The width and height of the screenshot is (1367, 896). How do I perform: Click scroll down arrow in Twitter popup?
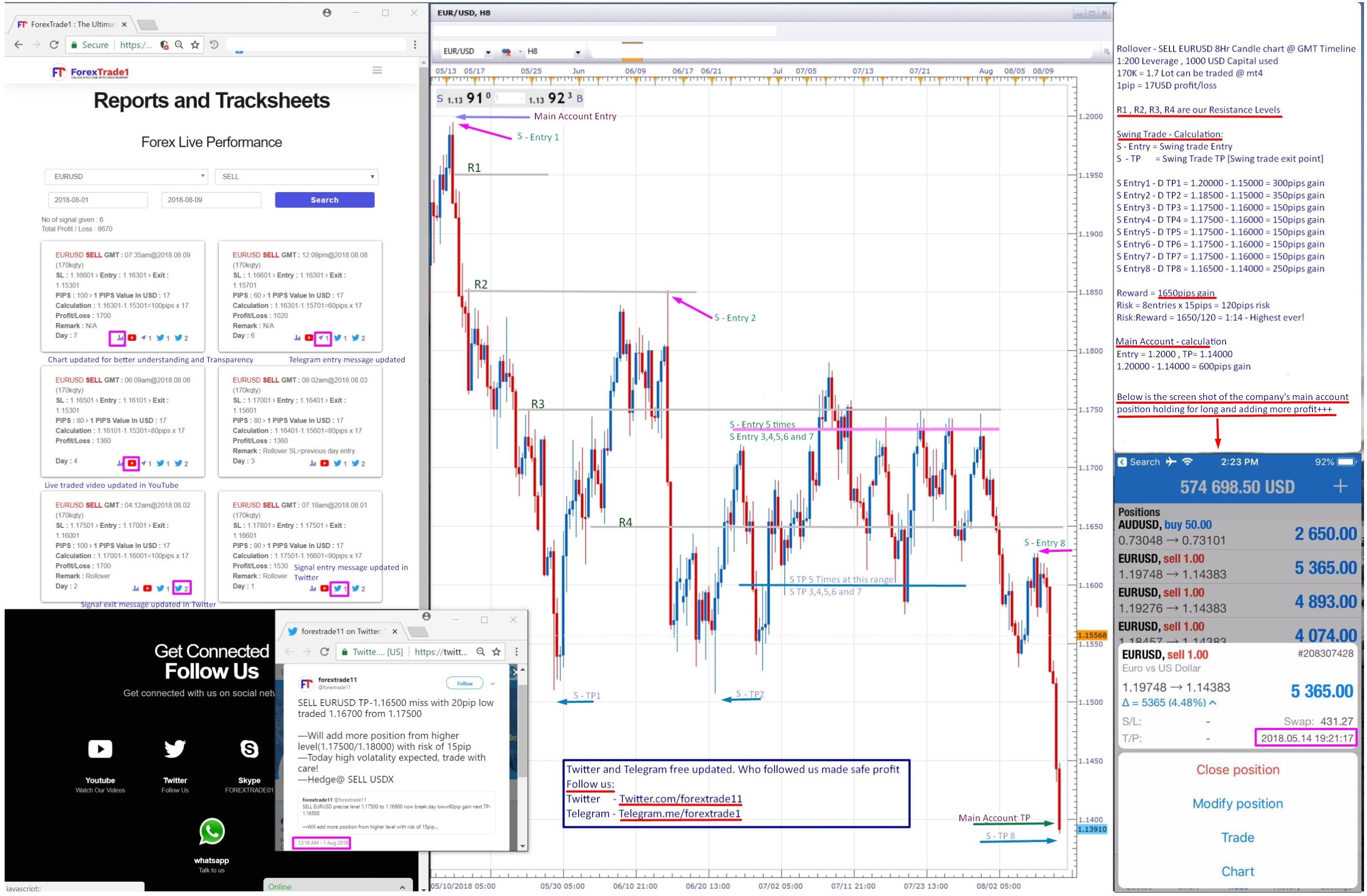coord(523,846)
